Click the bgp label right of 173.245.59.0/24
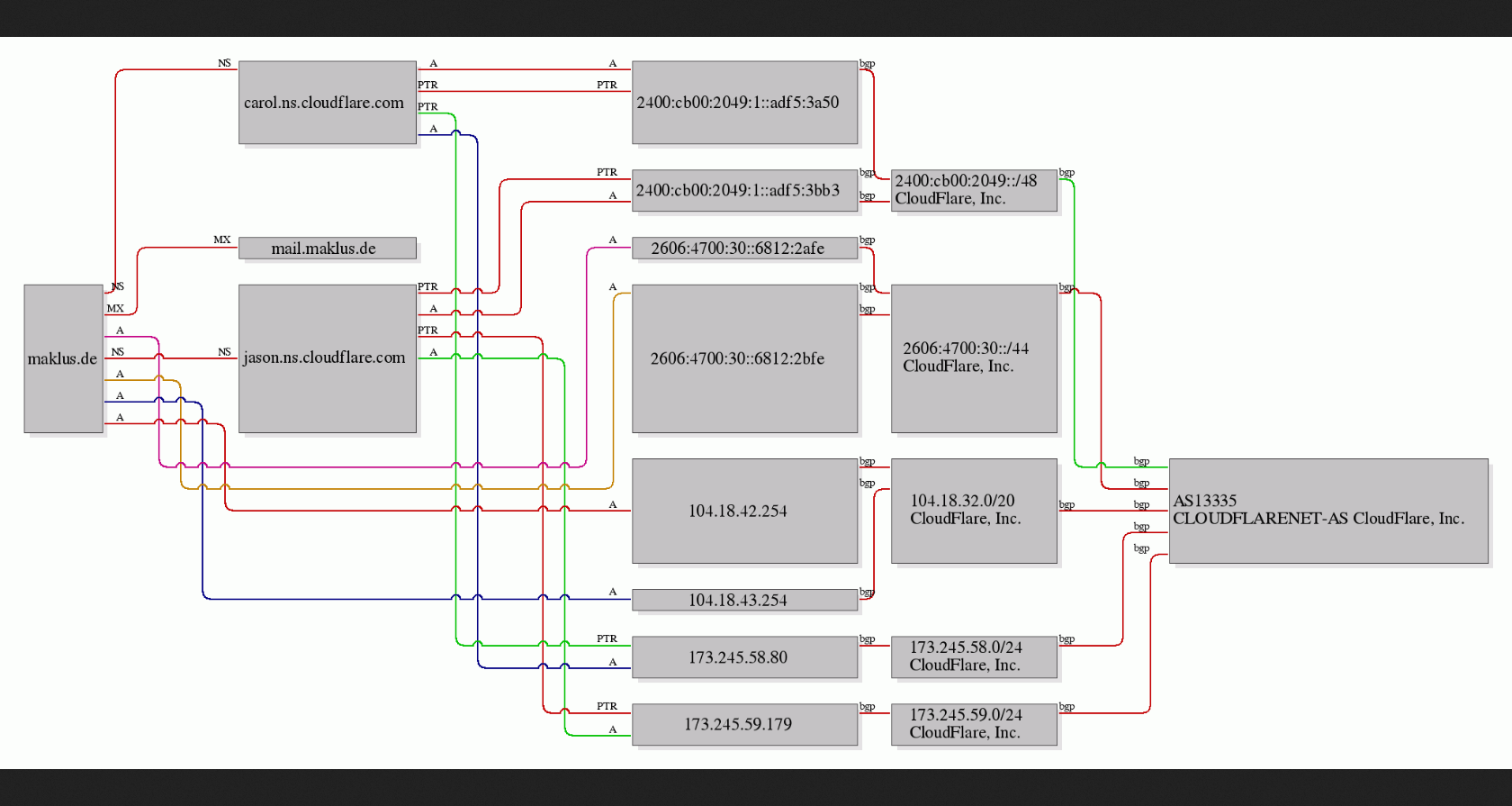Image resolution: width=1512 pixels, height=806 pixels. click(x=1066, y=707)
